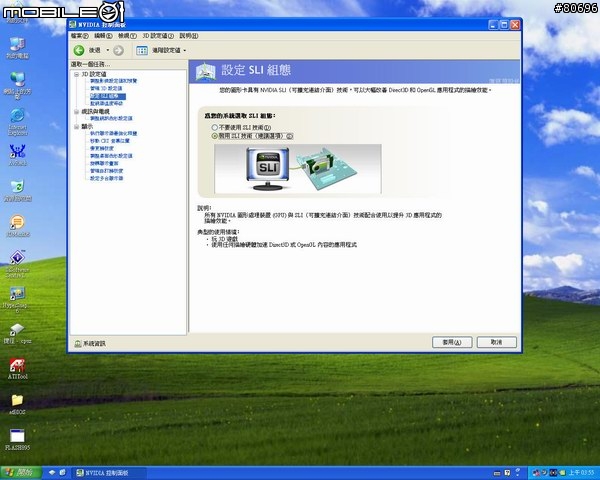
Task: Choose the 不要使用 SLI 技術 radio button
Action: (215, 127)
